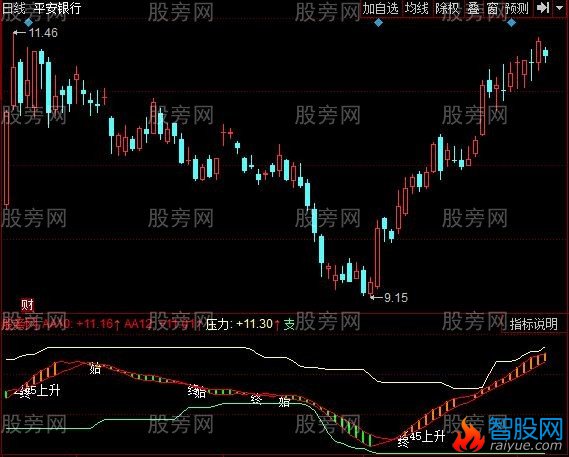
Task: Toggle 均线 moving averages display
Action: 416,8
